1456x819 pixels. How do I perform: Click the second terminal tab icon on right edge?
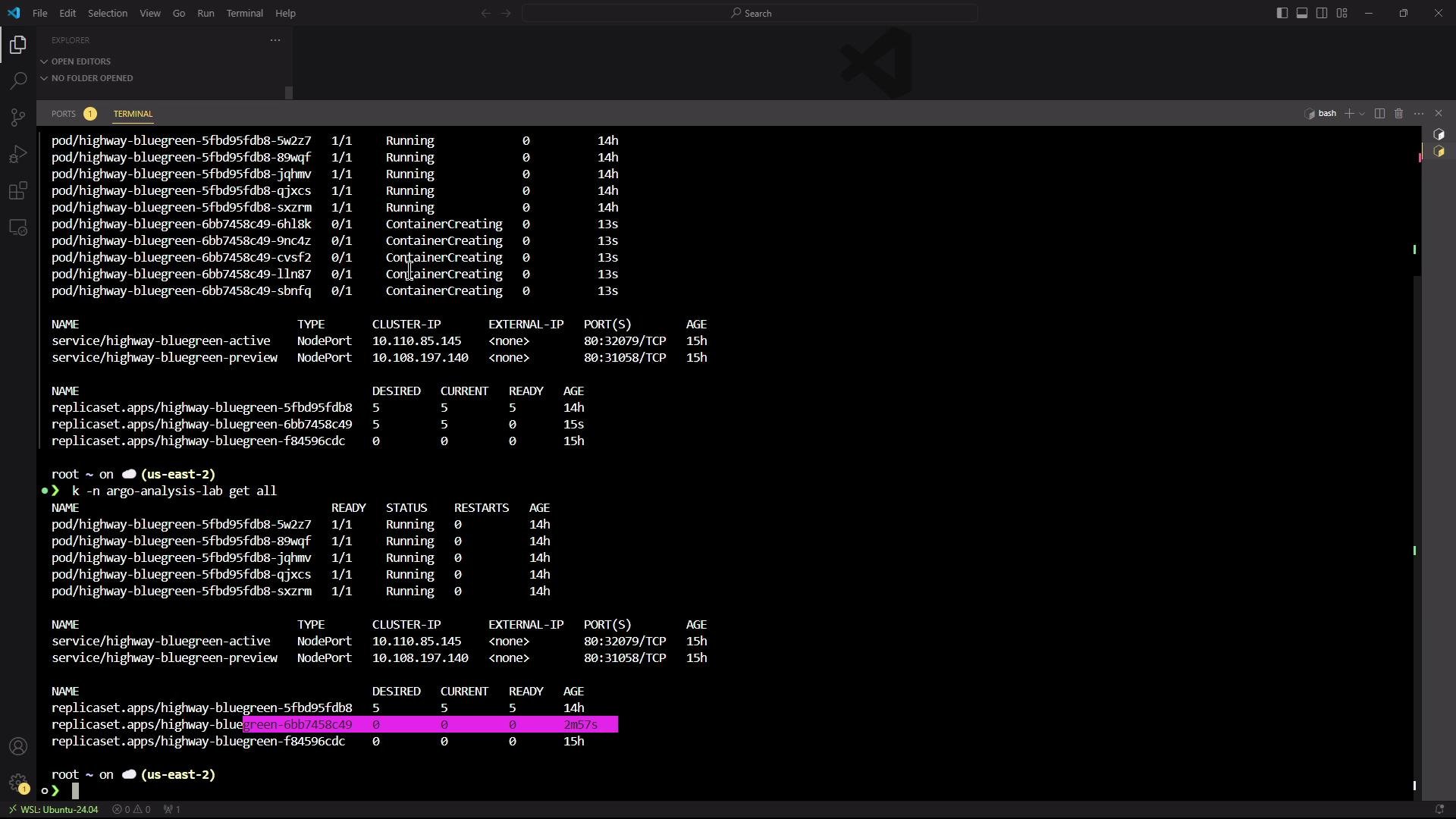1439,152
